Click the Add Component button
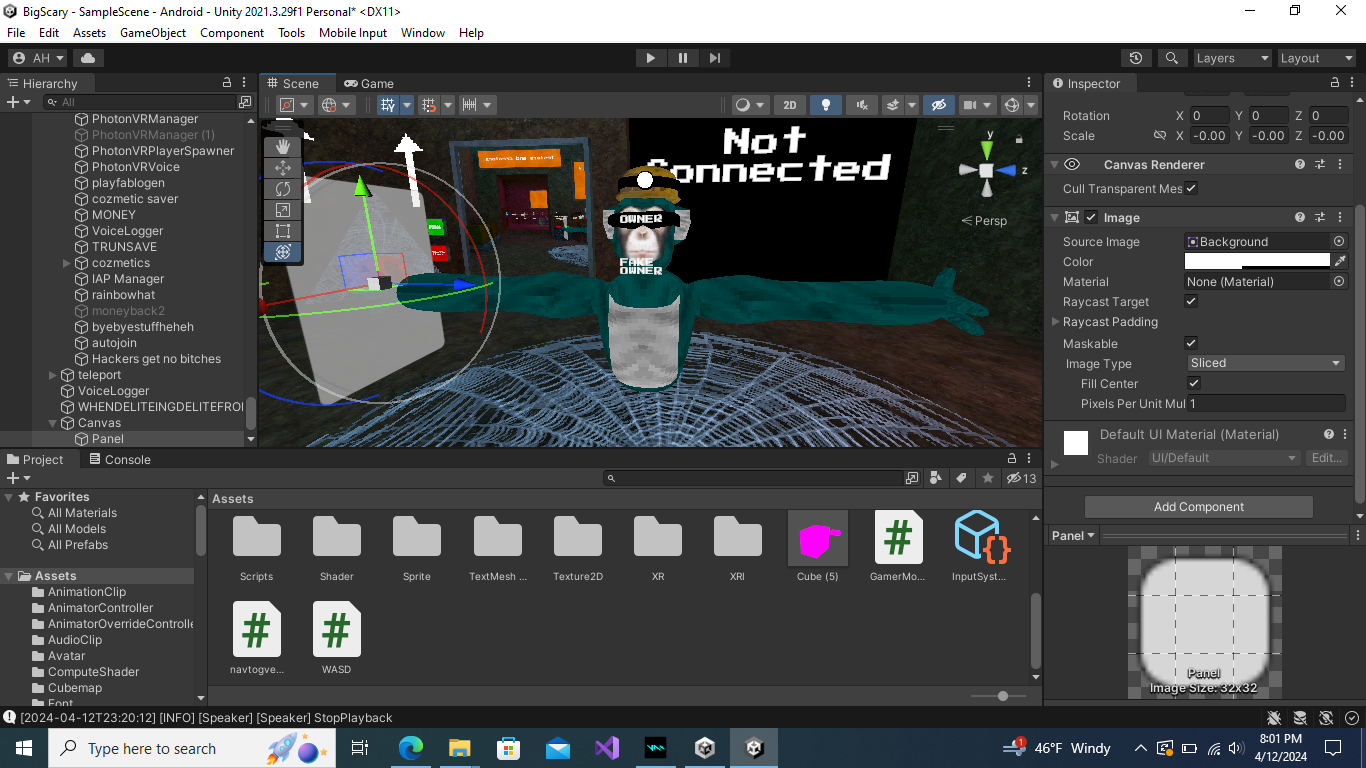The height and width of the screenshot is (768, 1366). [1198, 506]
